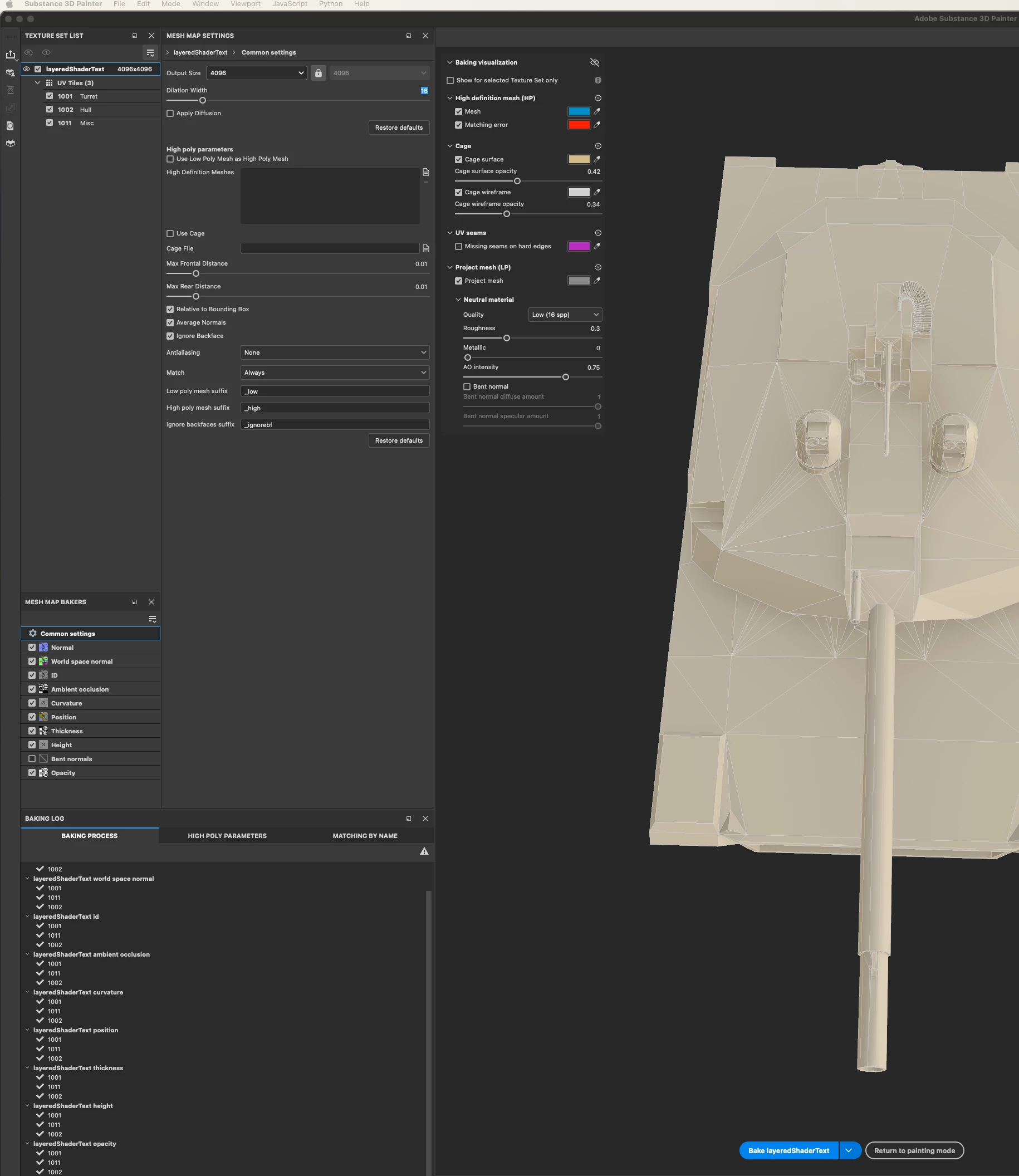The image size is (1019, 1176).
Task: Enable Bent normals baker checkbox
Action: click(x=32, y=759)
